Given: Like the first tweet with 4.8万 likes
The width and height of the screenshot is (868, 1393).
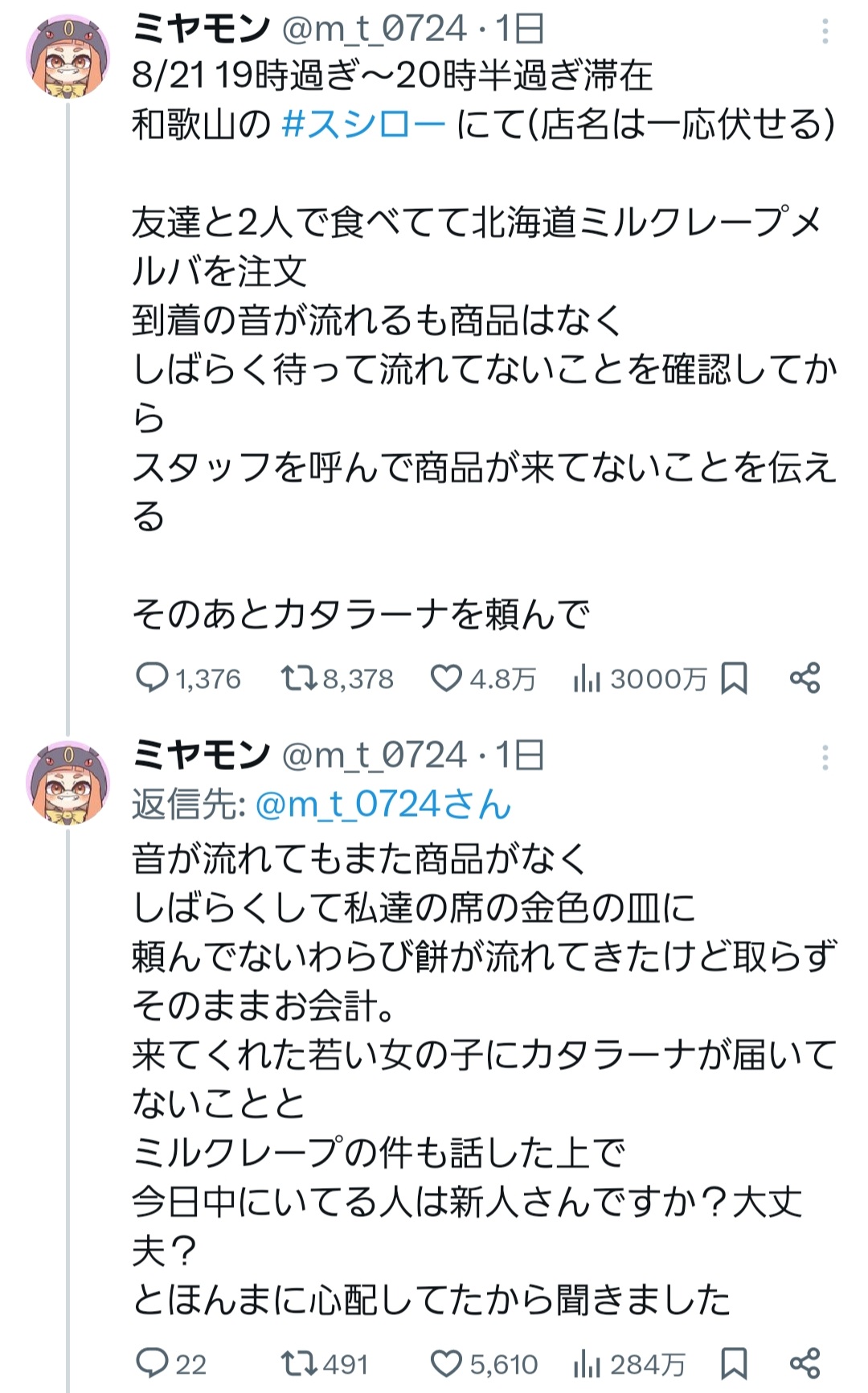Looking at the screenshot, I should (x=447, y=678).
